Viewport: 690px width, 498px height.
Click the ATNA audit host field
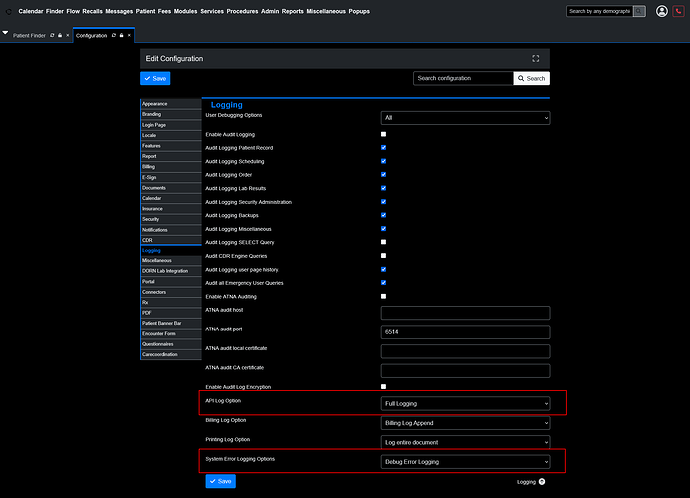(x=465, y=313)
